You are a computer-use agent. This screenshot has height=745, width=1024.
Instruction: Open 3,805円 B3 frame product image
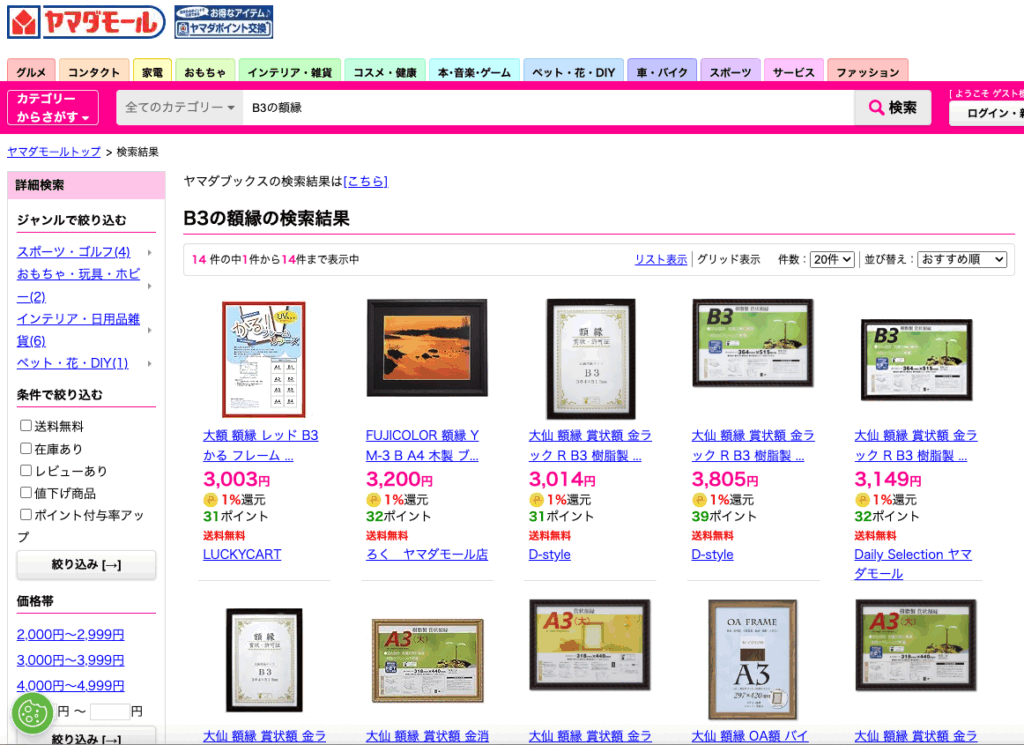[753, 343]
